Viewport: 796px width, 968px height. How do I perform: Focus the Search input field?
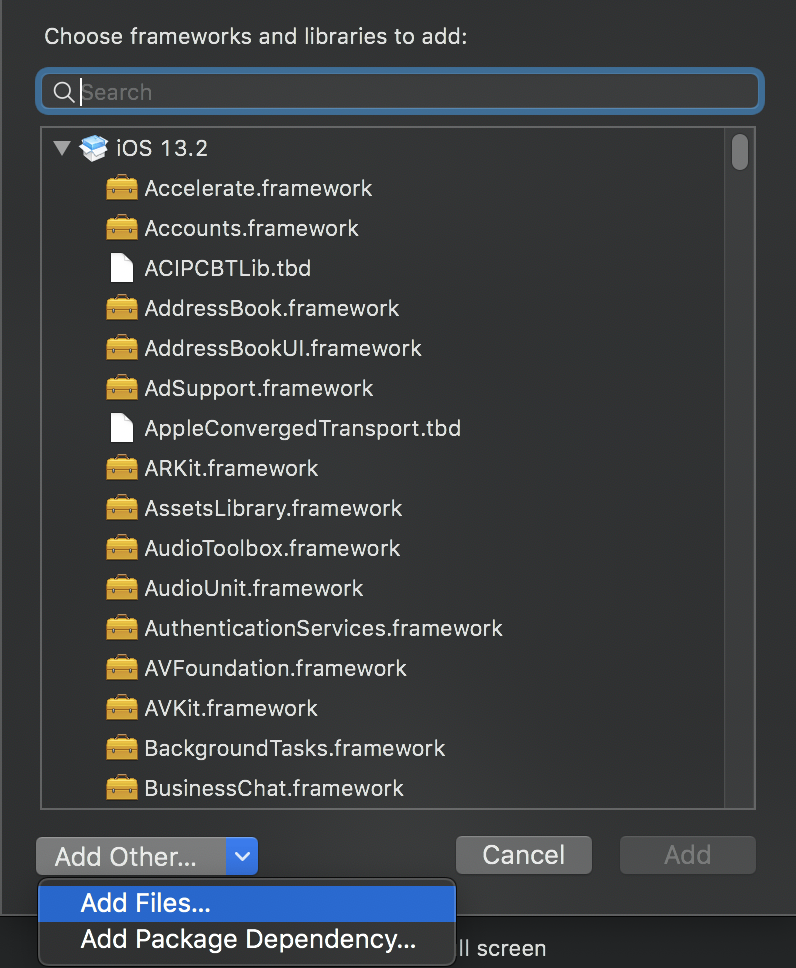click(x=400, y=92)
